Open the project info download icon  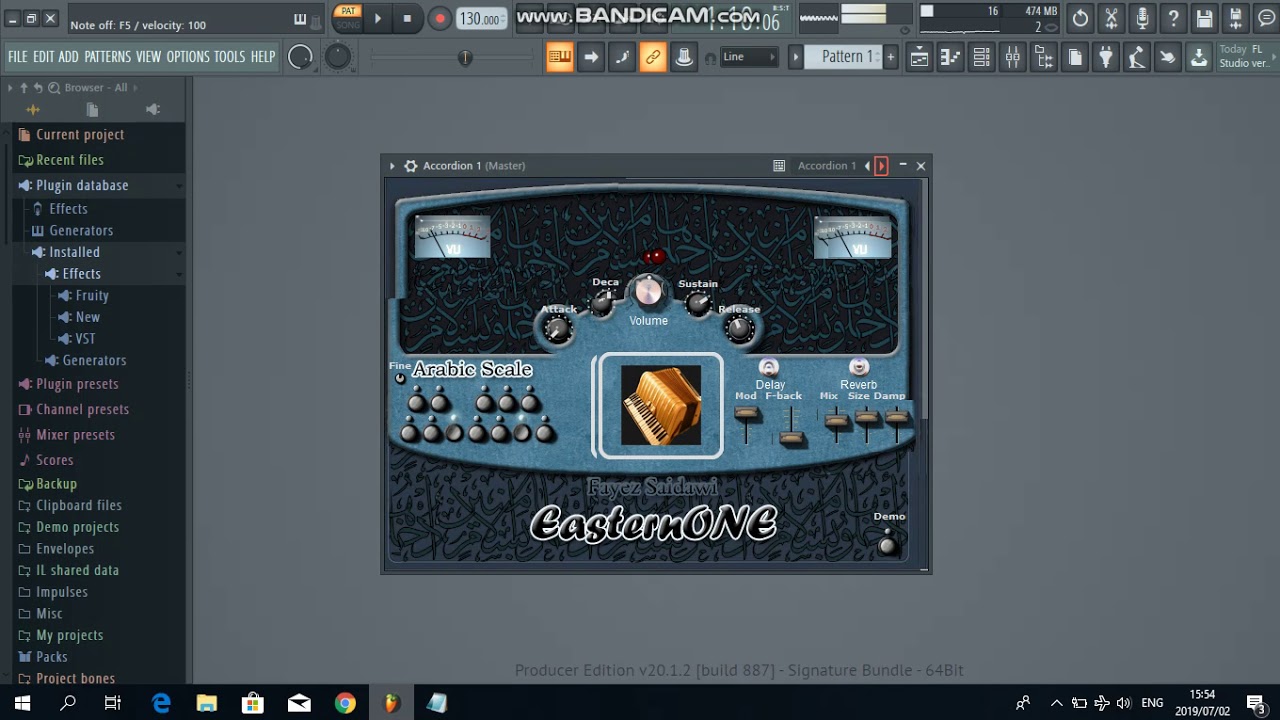(x=1198, y=58)
